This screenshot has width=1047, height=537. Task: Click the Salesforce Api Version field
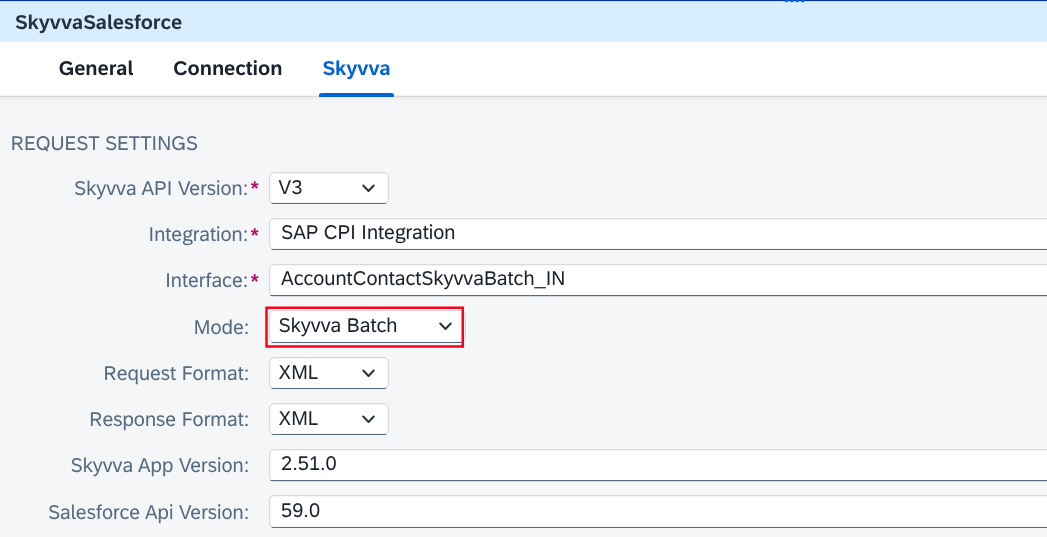tap(658, 512)
